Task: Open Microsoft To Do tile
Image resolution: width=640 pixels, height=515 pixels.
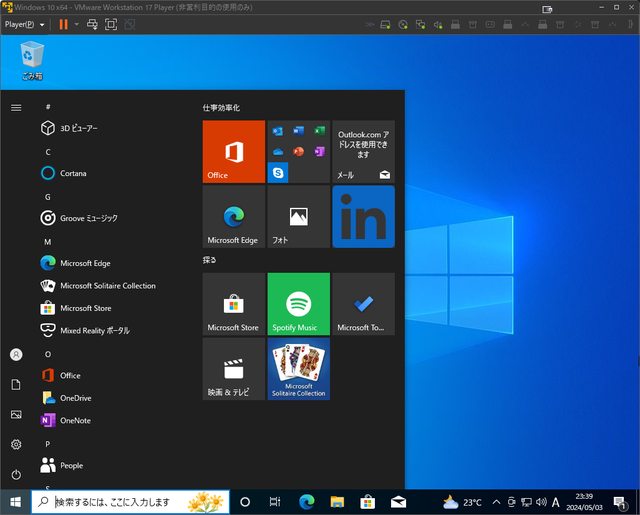Action: point(363,304)
